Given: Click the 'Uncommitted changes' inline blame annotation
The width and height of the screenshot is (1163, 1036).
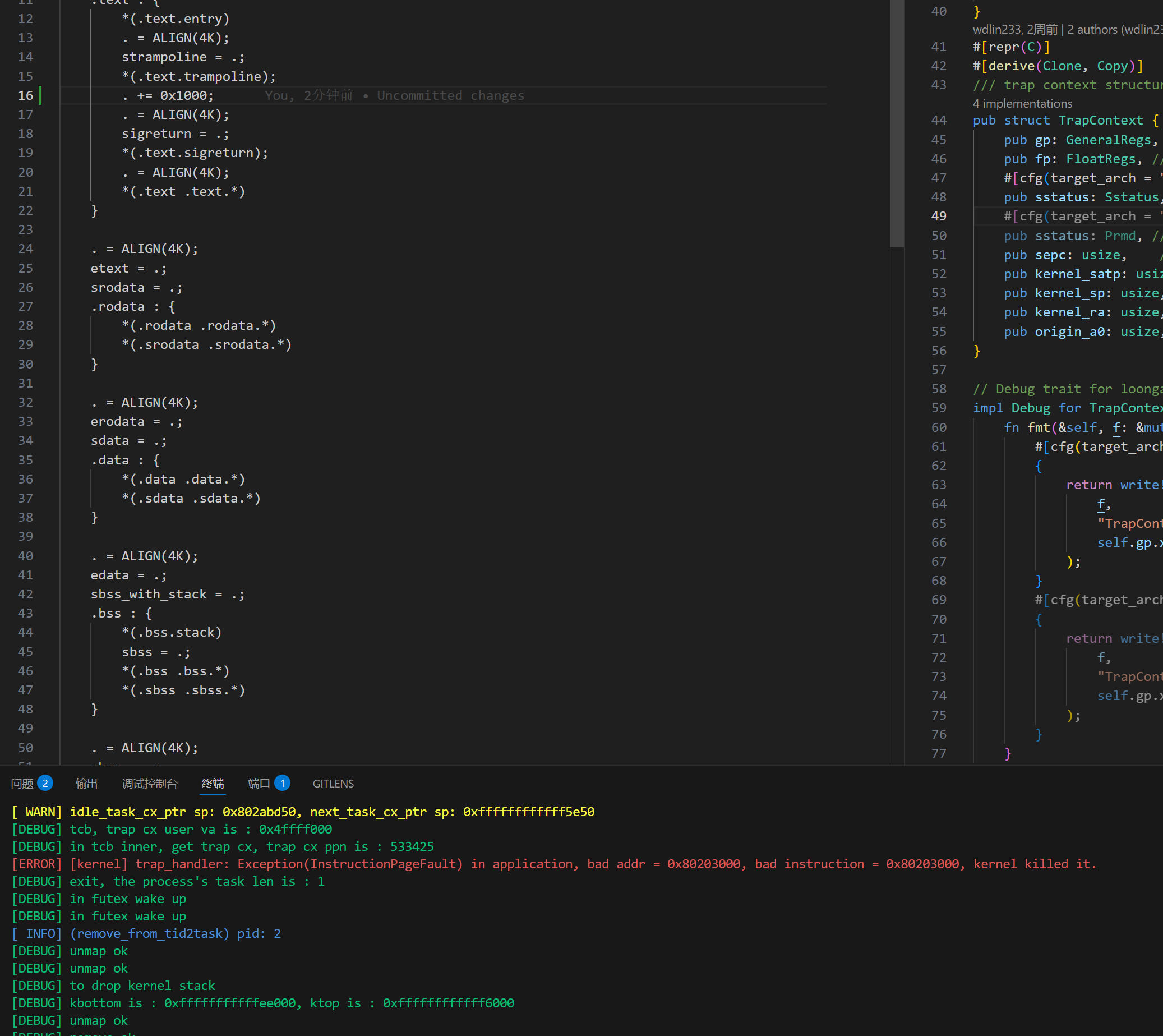Looking at the screenshot, I should click(450, 95).
